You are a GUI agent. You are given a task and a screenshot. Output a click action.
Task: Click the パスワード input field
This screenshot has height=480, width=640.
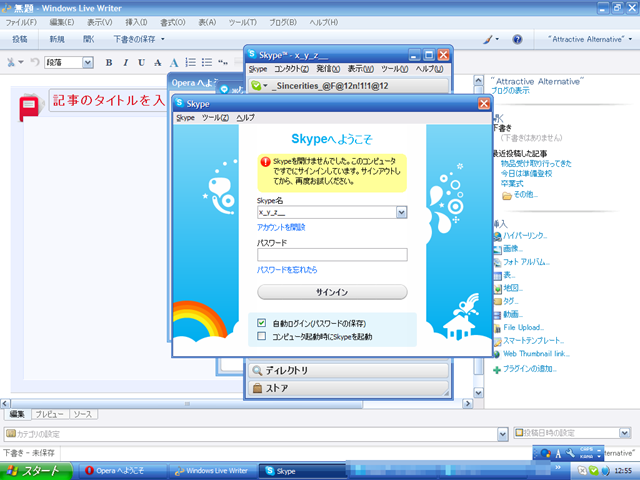pyautogui.click(x=332, y=255)
